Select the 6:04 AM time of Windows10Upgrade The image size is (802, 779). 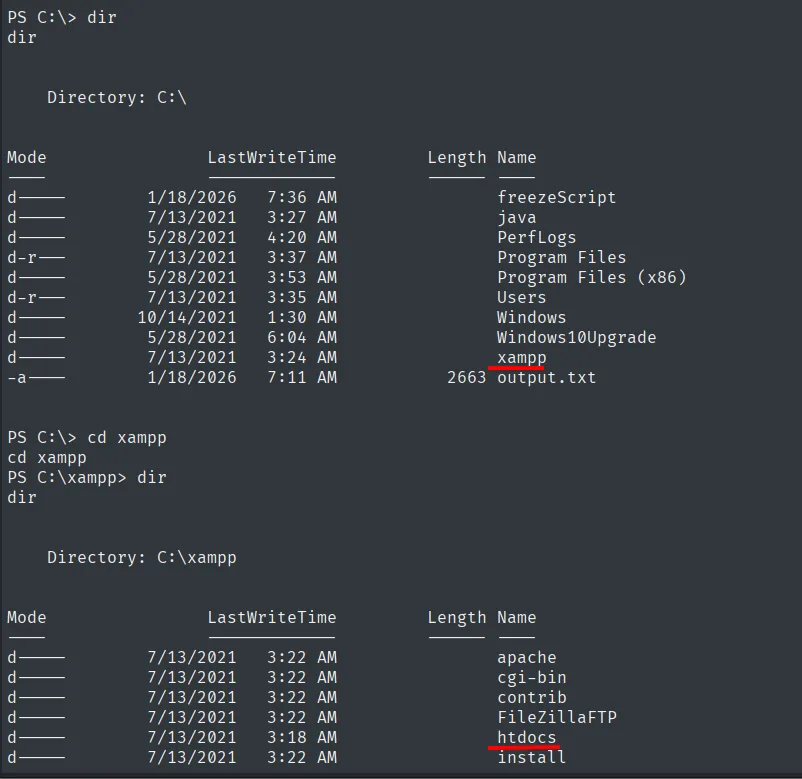coord(302,338)
